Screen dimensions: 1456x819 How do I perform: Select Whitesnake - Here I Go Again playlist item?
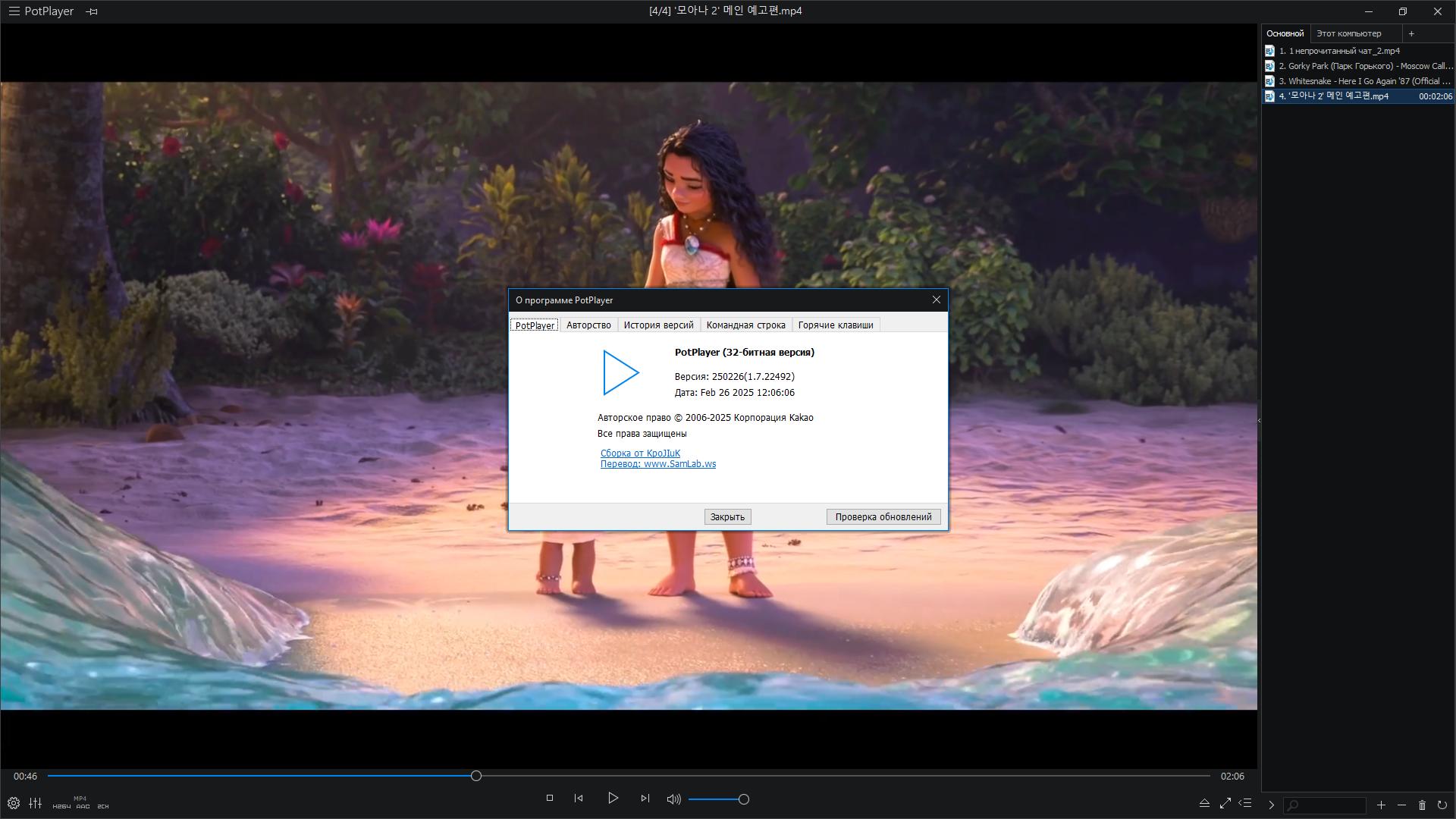(x=1357, y=81)
